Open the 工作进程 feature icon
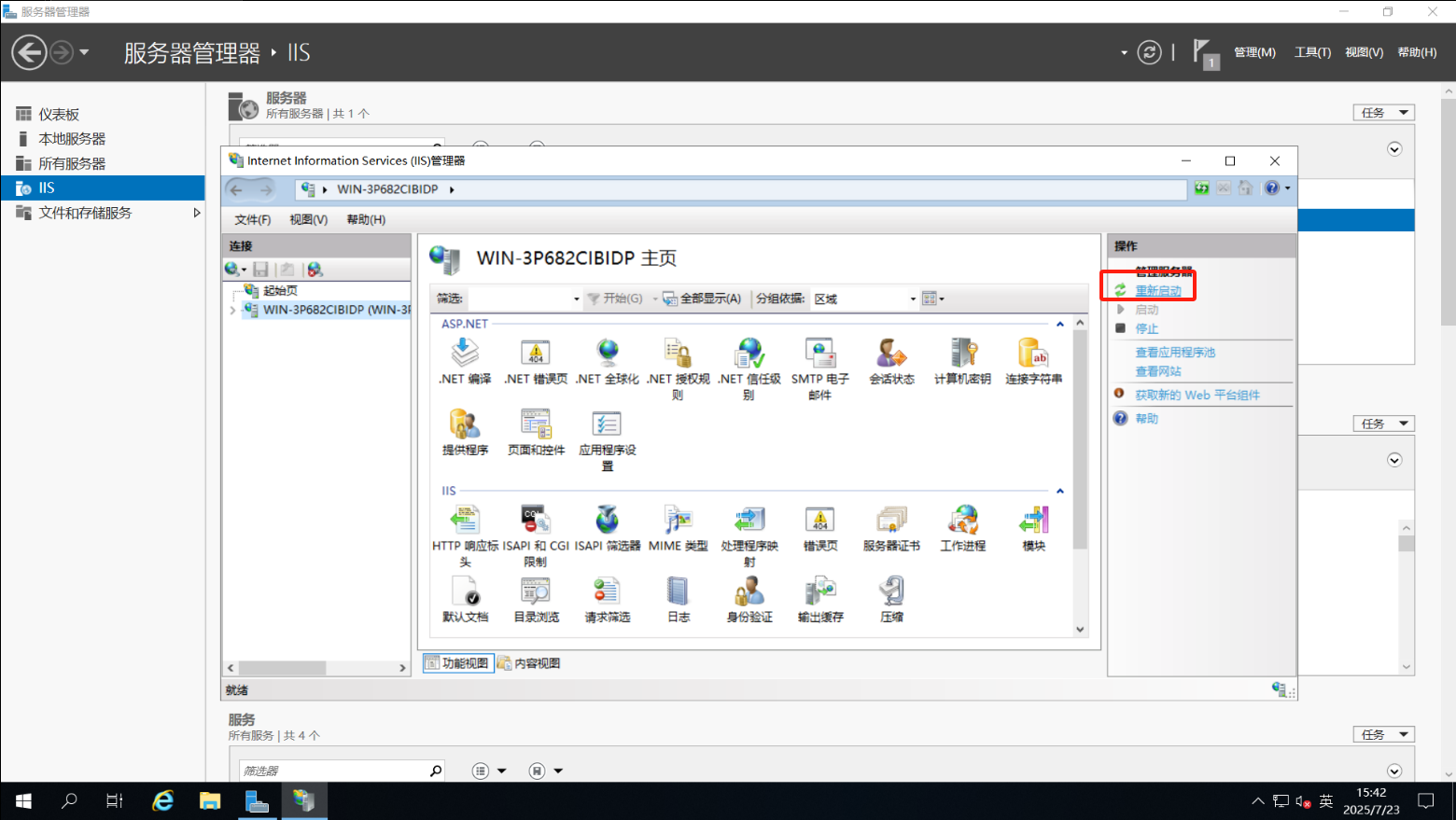The width and height of the screenshot is (1456, 820). pyautogui.click(x=962, y=520)
